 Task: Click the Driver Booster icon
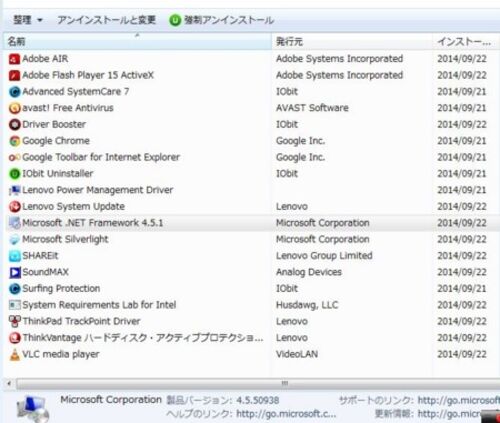point(14,125)
